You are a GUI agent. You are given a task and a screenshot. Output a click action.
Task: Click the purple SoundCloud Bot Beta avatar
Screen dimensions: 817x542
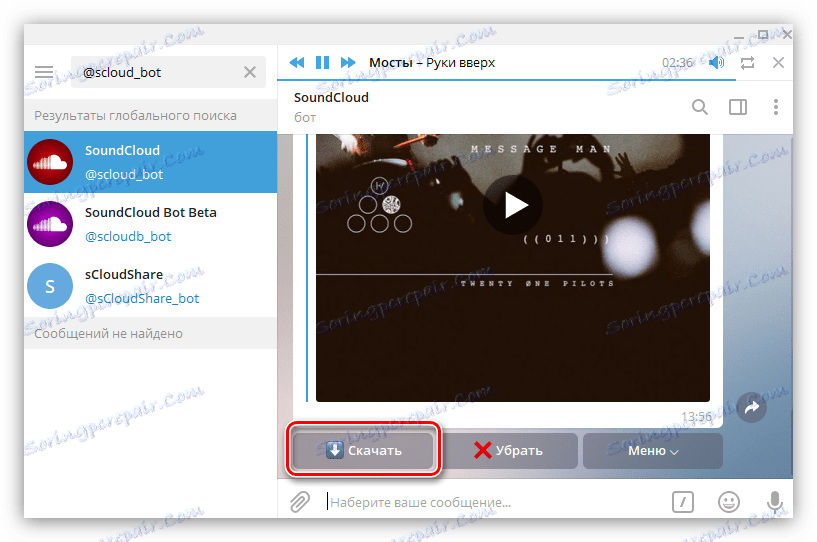pos(50,224)
